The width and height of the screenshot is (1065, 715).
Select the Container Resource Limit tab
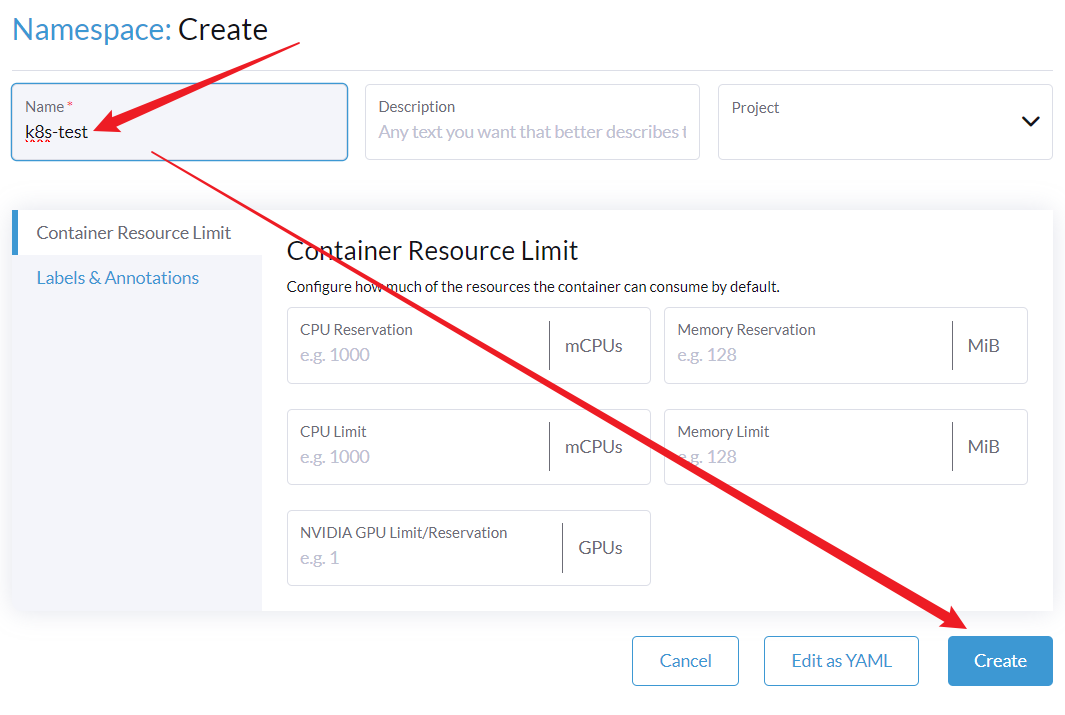pyautogui.click(x=134, y=233)
